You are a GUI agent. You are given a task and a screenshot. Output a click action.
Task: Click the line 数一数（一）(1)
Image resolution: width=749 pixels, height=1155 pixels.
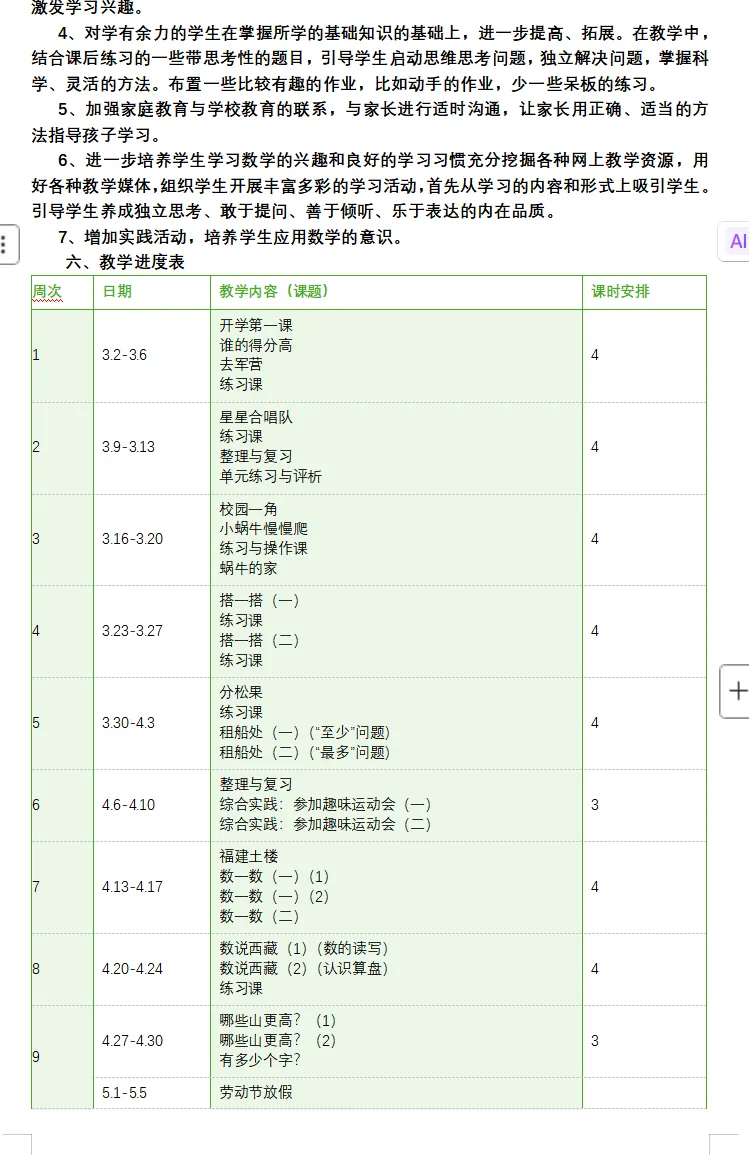click(x=274, y=877)
